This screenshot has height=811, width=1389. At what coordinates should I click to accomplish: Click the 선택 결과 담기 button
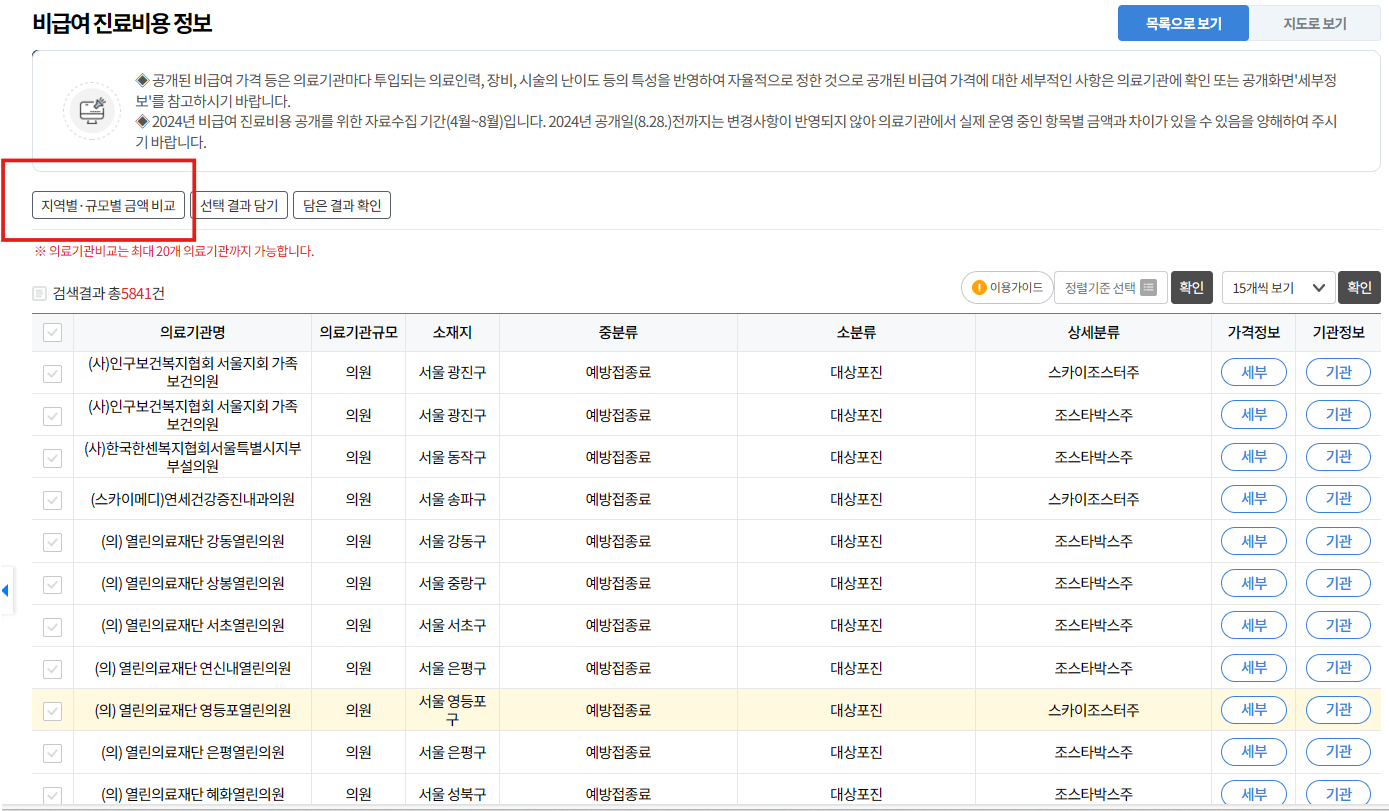coord(238,204)
